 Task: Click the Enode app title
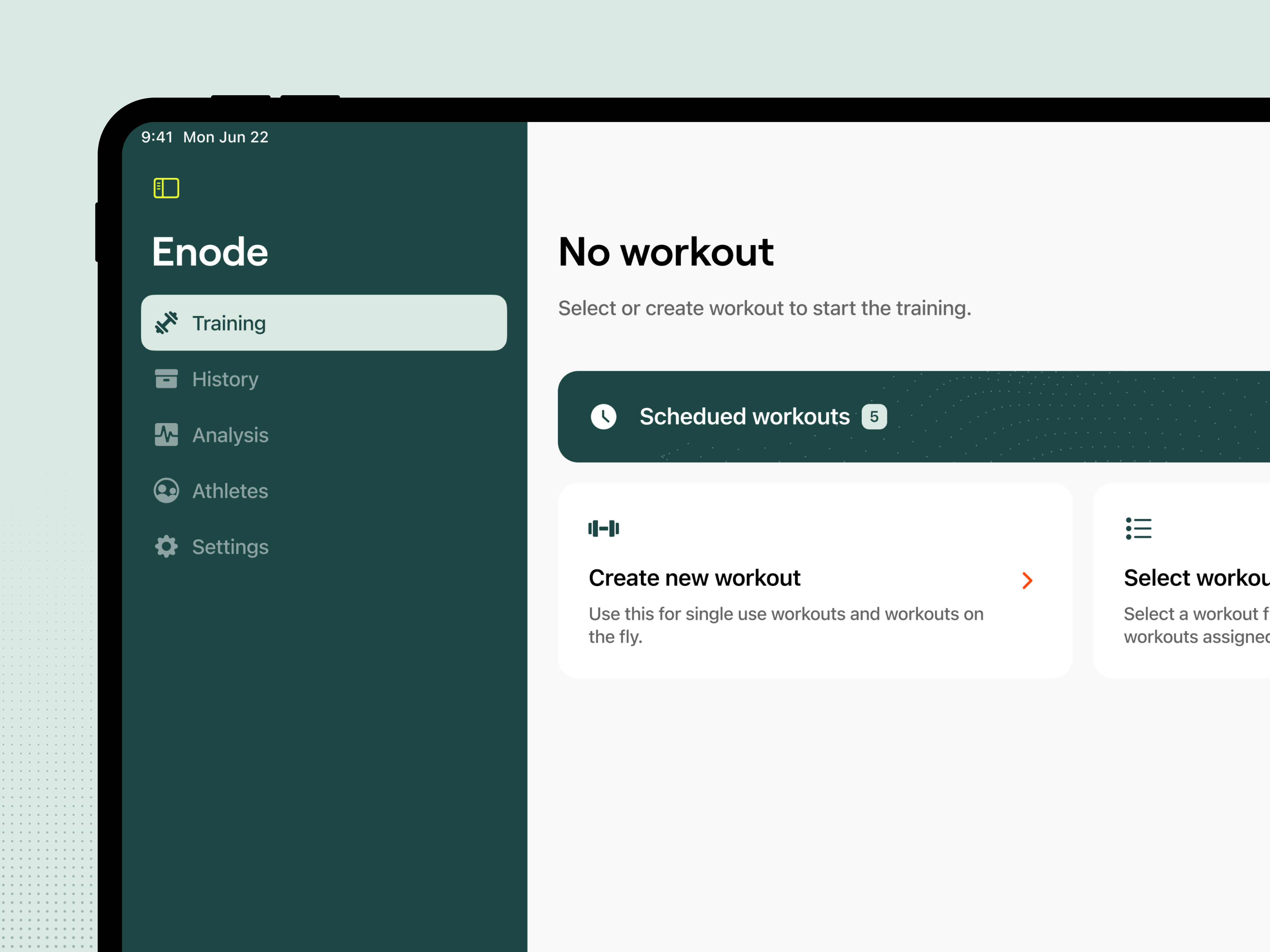[210, 252]
